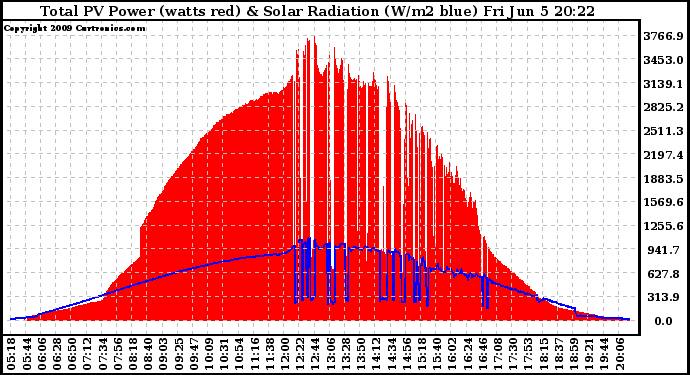Select the 18:59 time label
690x375 pixels.
click(574, 354)
